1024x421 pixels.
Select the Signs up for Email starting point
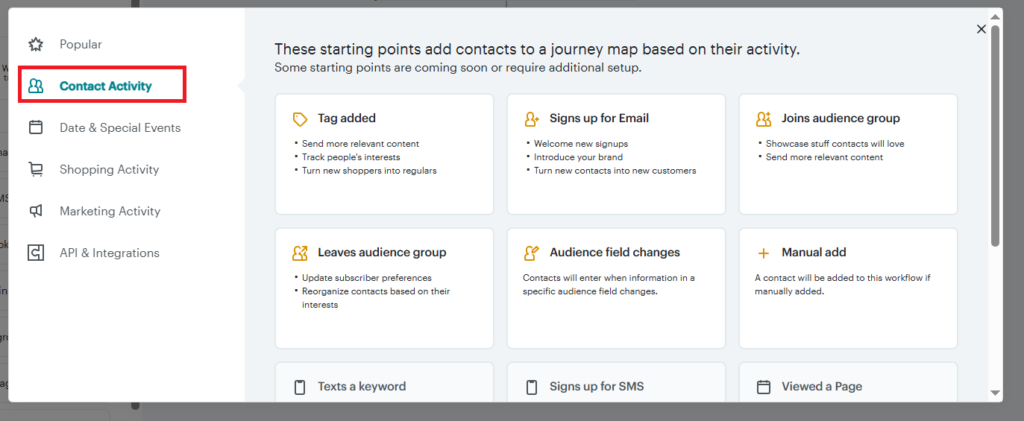click(x=616, y=153)
